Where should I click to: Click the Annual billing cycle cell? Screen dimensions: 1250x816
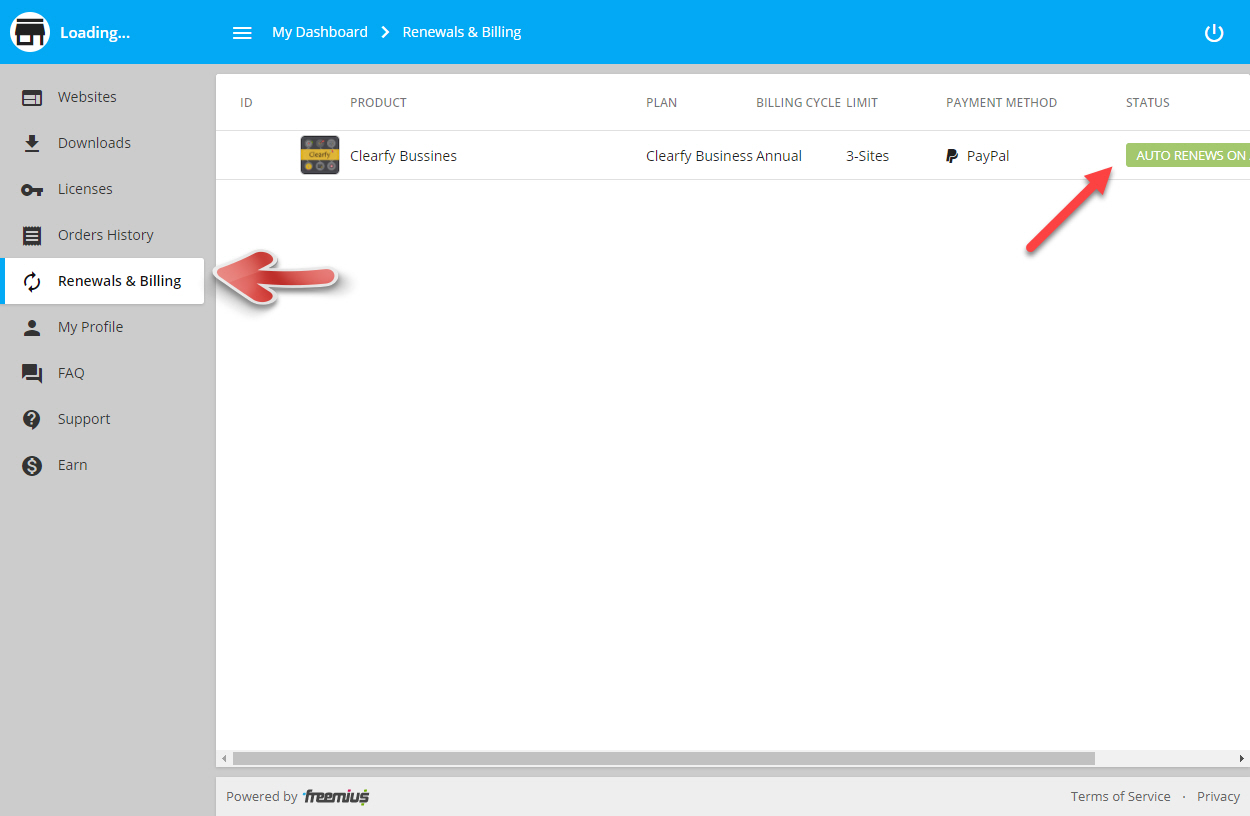pyautogui.click(x=779, y=156)
